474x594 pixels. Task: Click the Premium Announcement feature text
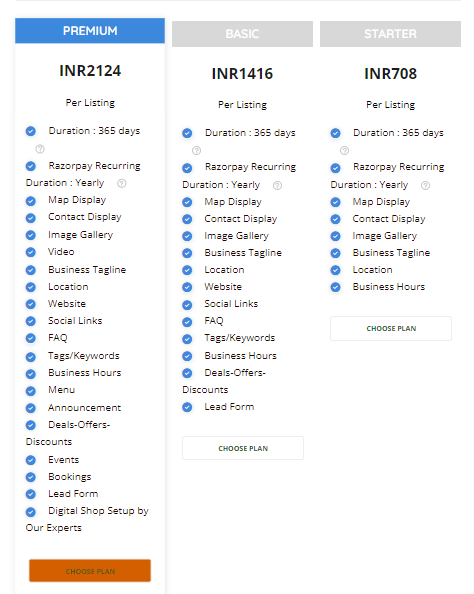84,408
